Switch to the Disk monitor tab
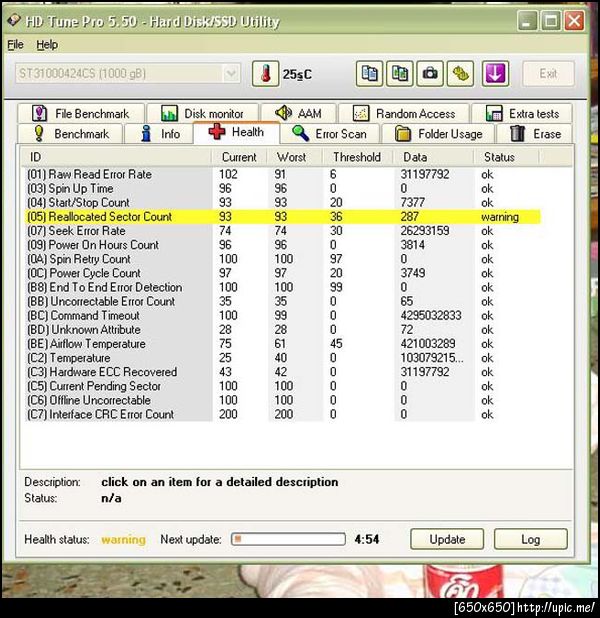Viewport: 600px width, 618px height. coord(203,114)
